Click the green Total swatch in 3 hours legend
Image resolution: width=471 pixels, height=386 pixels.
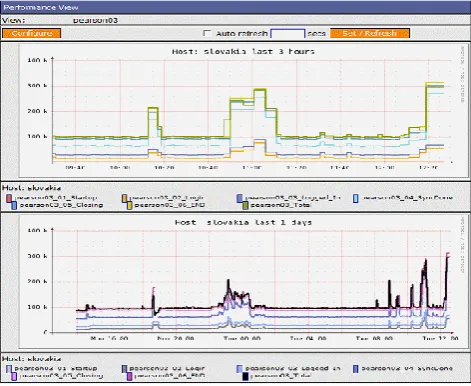coord(245,205)
